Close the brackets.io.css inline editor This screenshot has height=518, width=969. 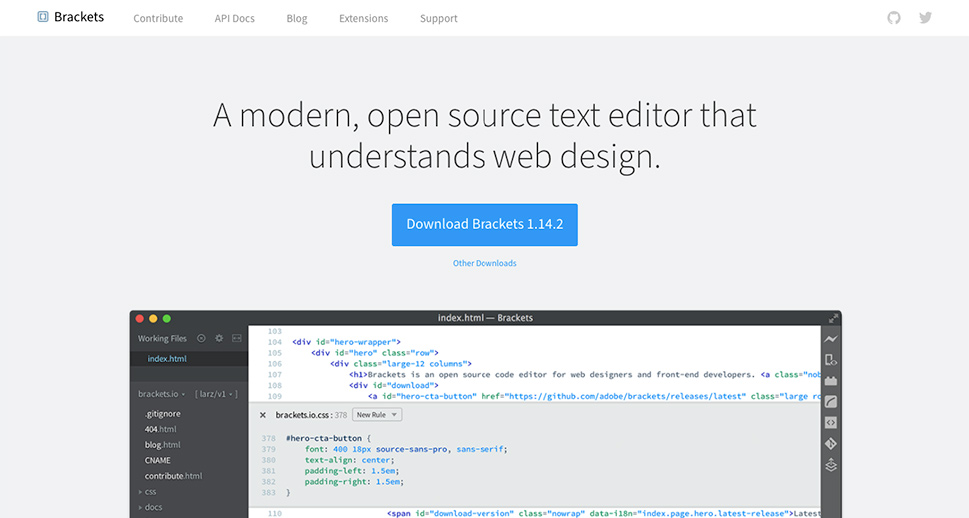(263, 415)
